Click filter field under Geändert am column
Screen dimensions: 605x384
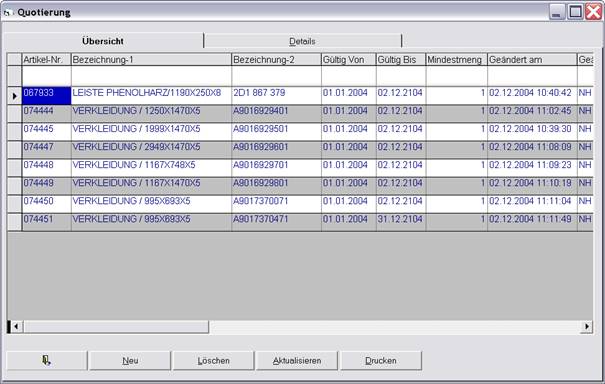(532, 76)
